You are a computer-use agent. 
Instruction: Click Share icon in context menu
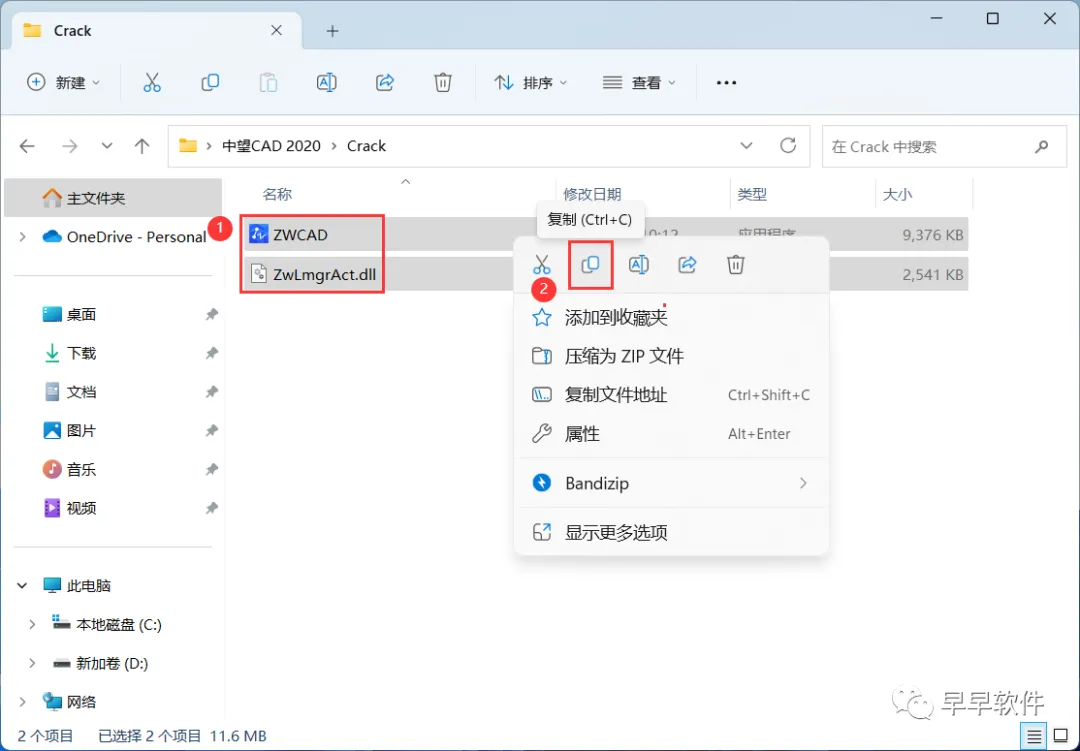pyautogui.click(x=687, y=265)
